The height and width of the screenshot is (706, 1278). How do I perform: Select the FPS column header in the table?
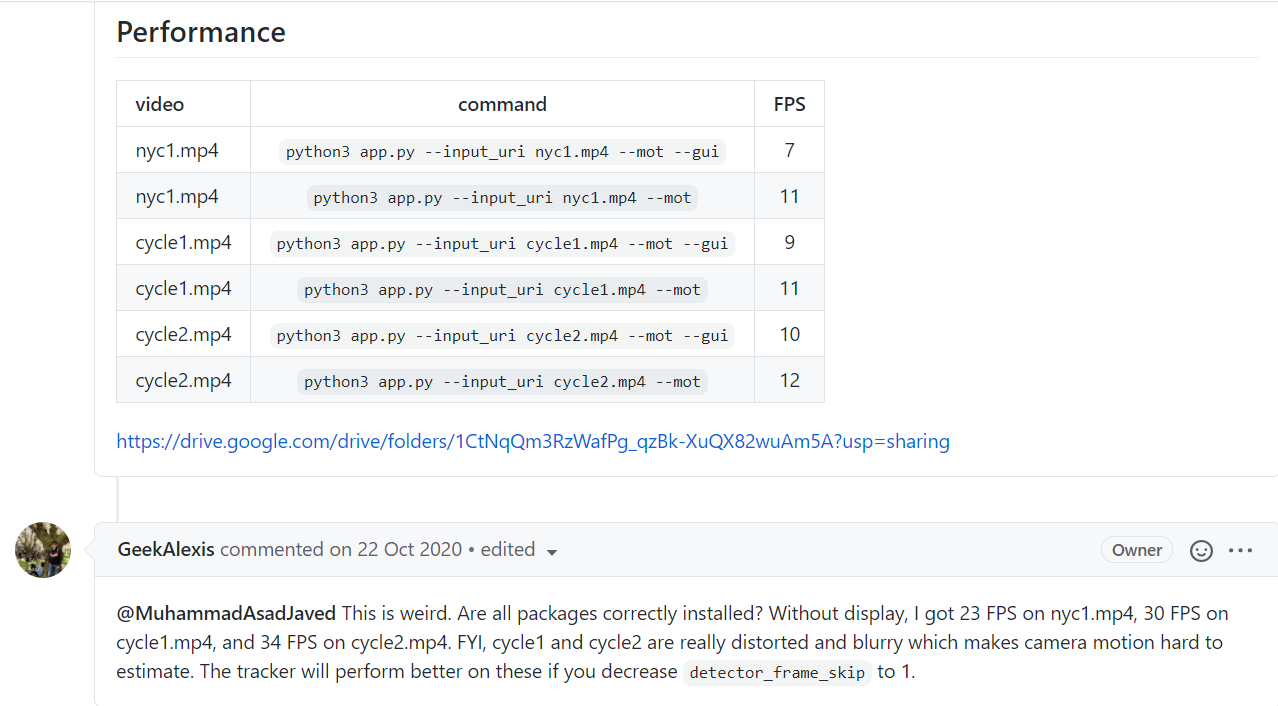click(789, 103)
